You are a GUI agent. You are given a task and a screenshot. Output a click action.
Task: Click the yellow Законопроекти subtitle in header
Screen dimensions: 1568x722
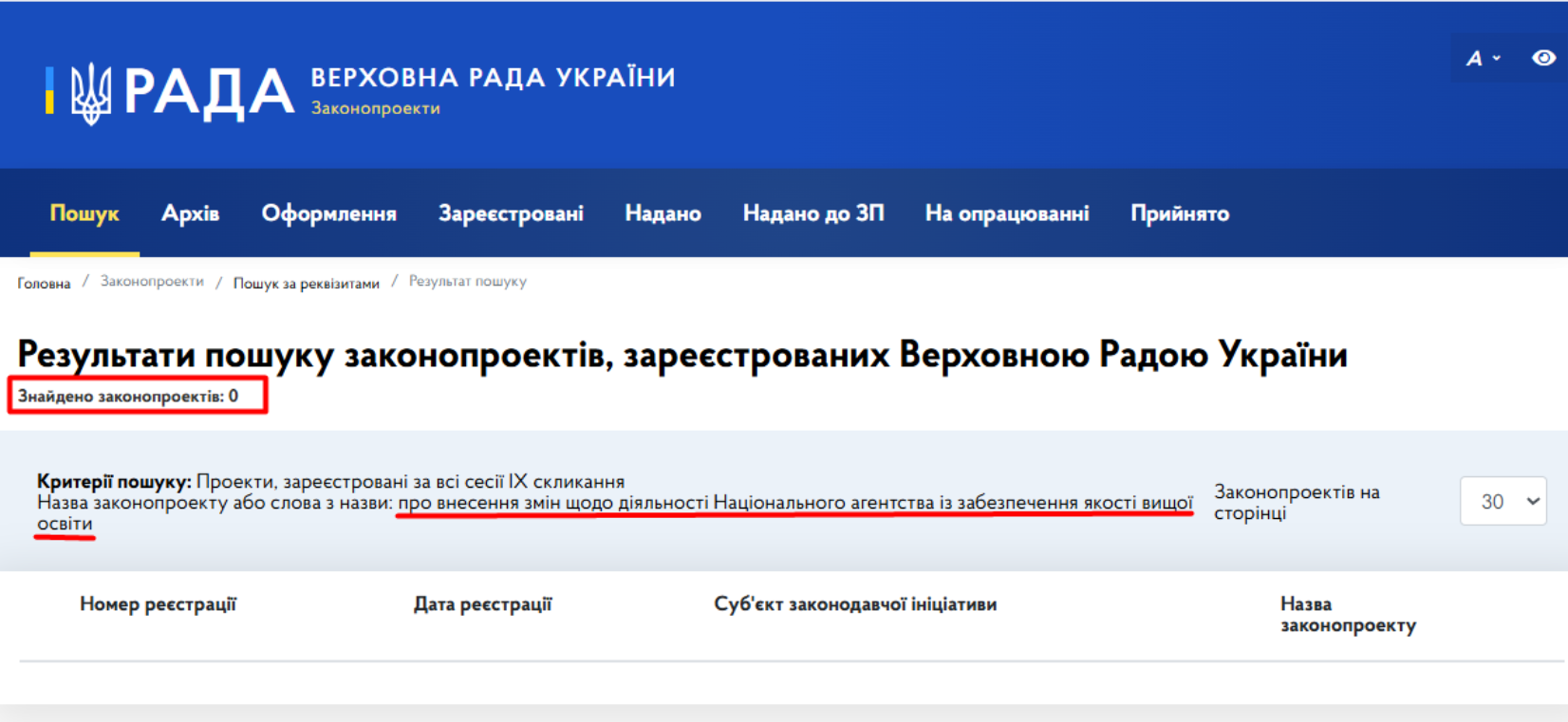coord(376,108)
